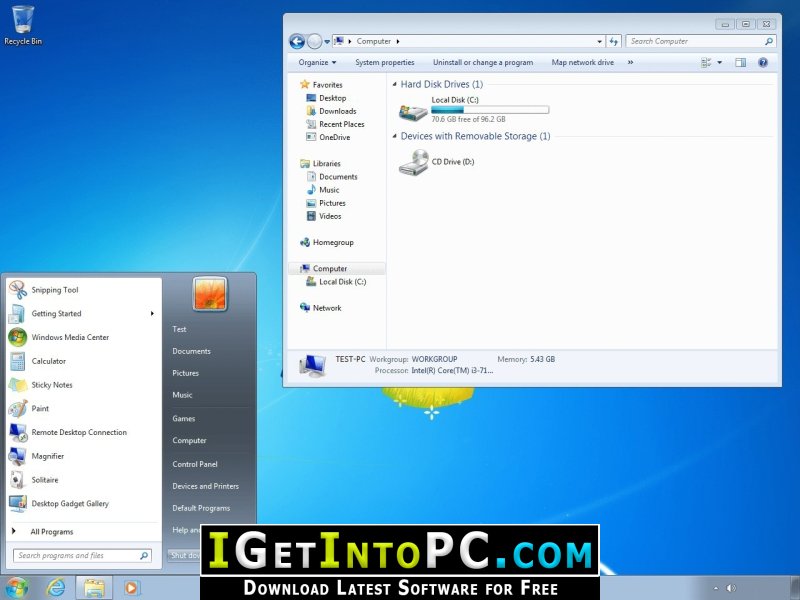The height and width of the screenshot is (600, 800).
Task: Open Games link in Start menu
Action: point(184,418)
